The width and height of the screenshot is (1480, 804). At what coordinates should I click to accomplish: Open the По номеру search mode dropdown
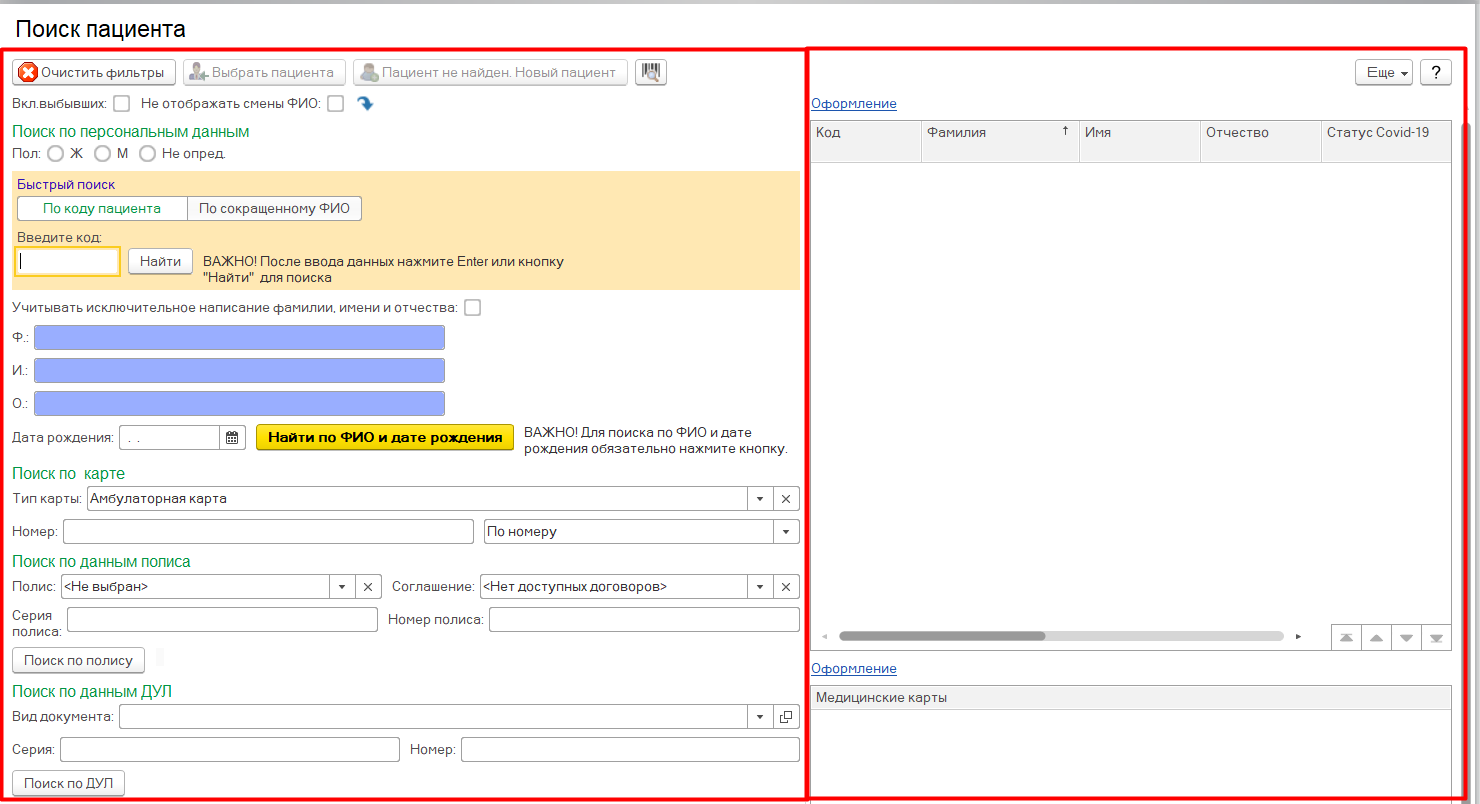[785, 532]
